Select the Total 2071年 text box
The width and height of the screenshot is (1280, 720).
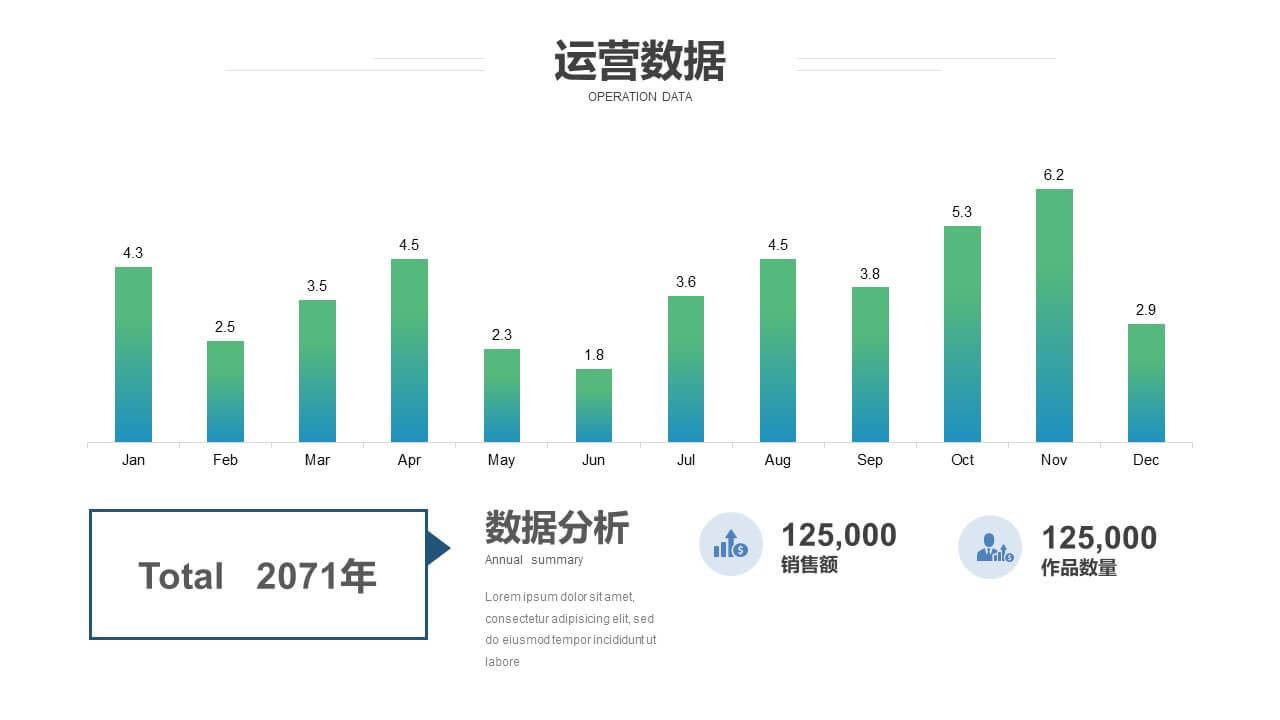258,575
